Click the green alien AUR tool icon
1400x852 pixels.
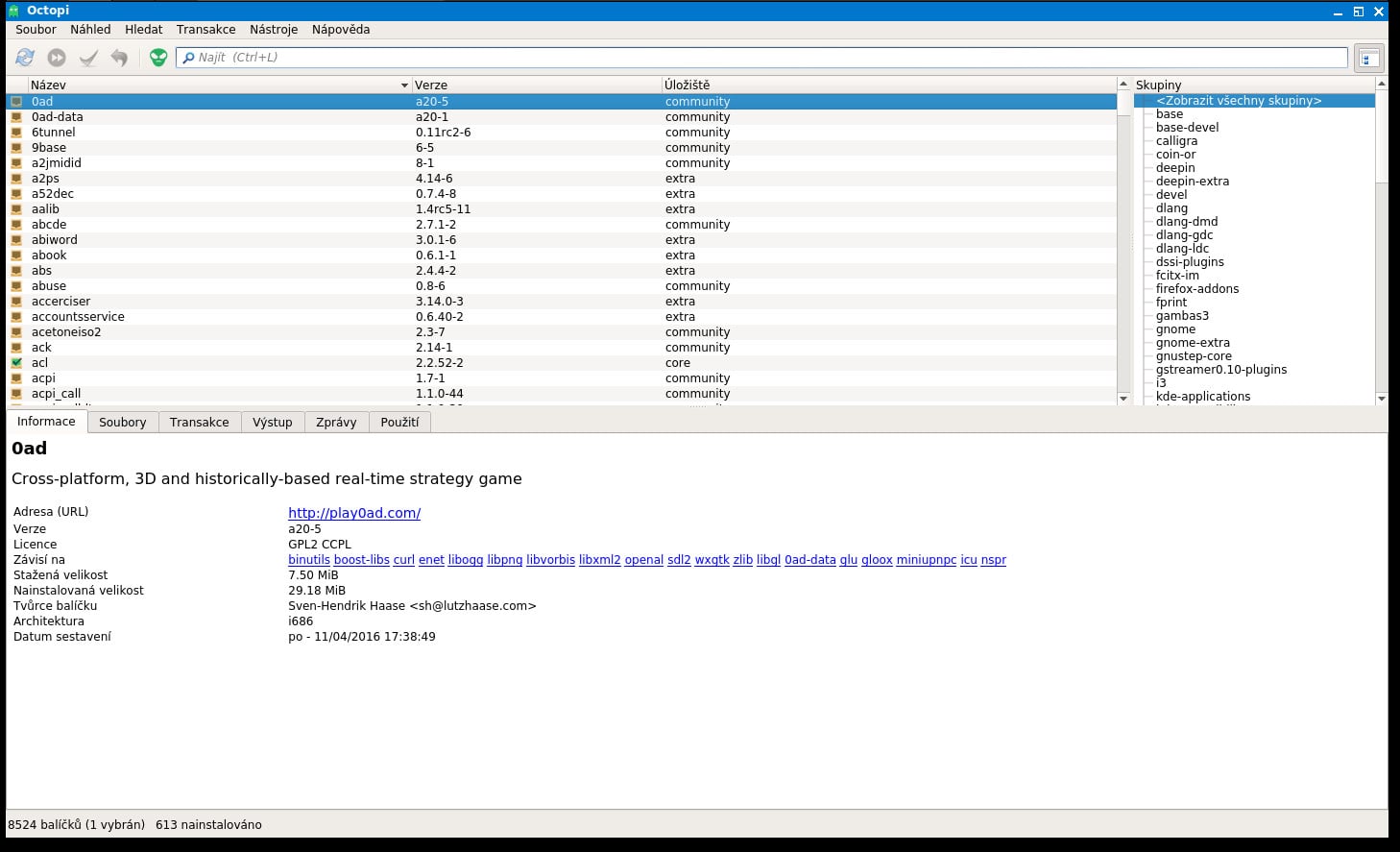(158, 58)
